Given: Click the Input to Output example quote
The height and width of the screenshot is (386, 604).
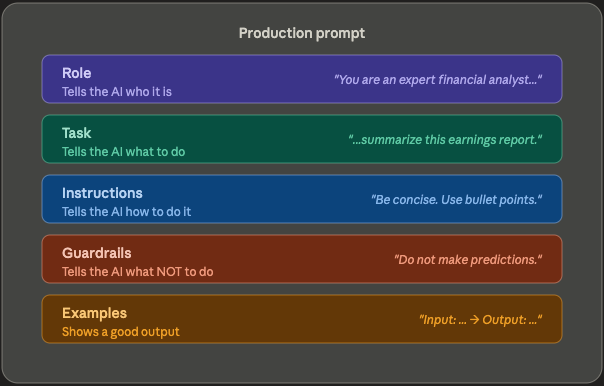Looking at the screenshot, I should (480, 320).
